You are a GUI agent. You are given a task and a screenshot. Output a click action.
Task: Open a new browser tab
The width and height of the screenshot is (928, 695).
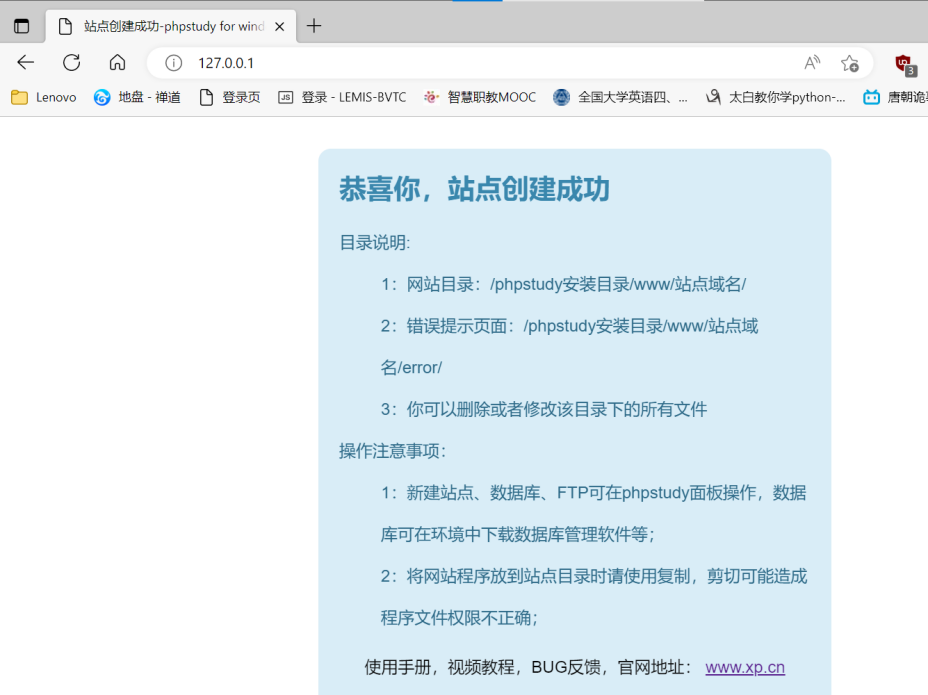click(314, 25)
